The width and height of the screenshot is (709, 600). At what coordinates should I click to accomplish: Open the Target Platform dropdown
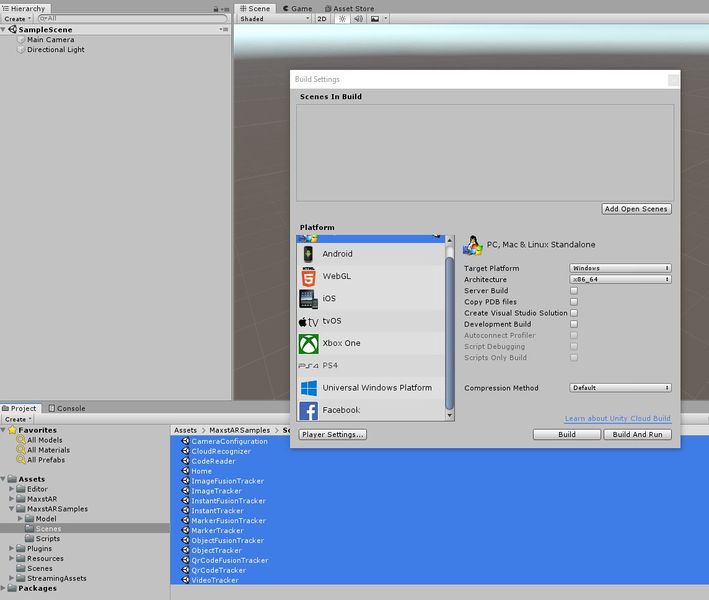[620, 268]
